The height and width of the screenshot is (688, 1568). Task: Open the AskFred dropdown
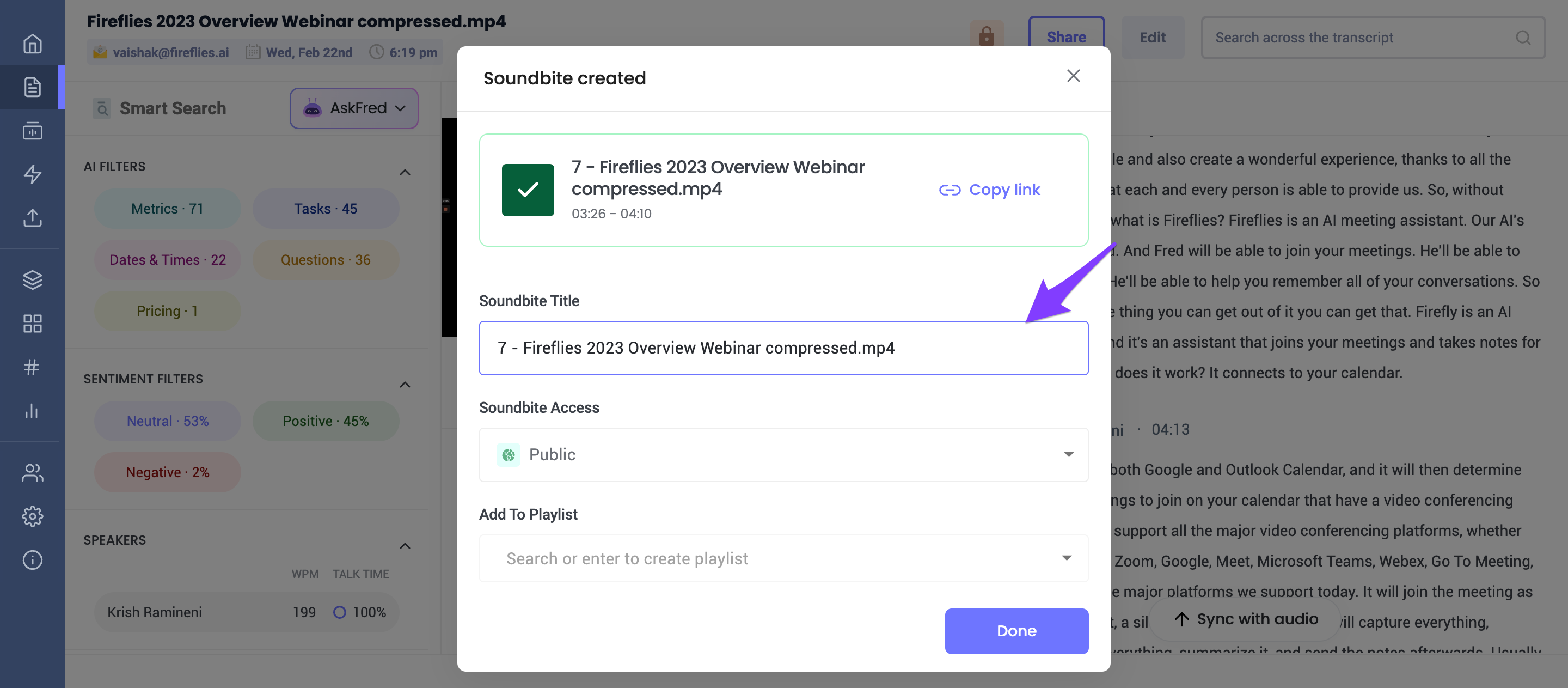pyautogui.click(x=354, y=108)
